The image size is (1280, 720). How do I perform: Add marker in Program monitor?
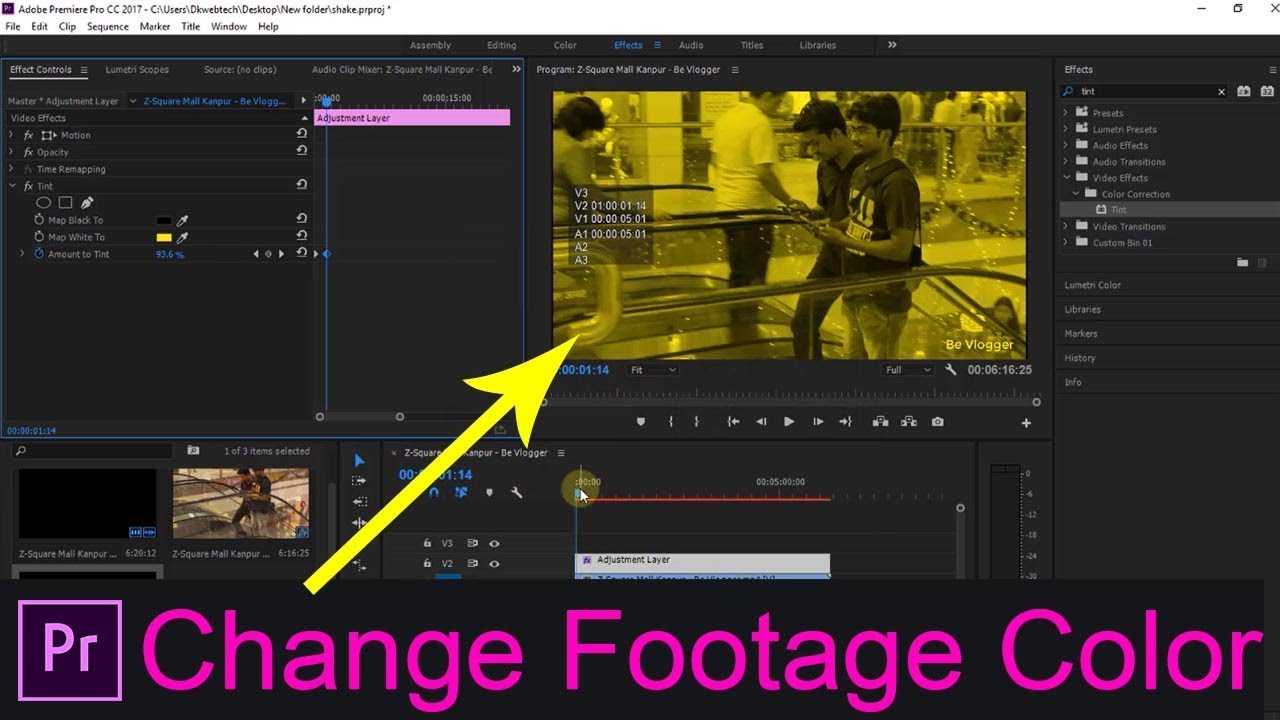pyautogui.click(x=641, y=422)
